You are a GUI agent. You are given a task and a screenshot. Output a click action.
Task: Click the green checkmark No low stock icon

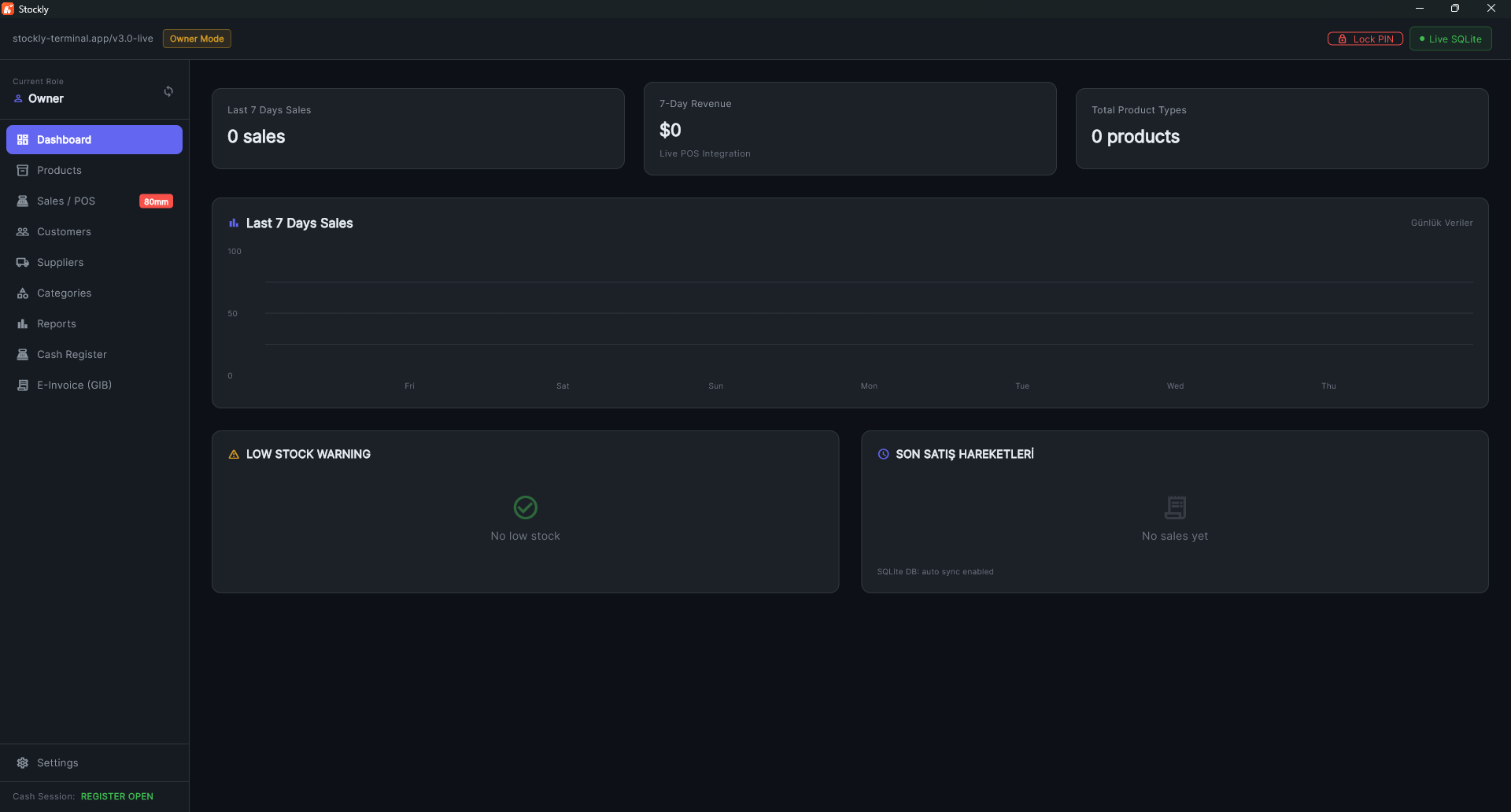526,507
